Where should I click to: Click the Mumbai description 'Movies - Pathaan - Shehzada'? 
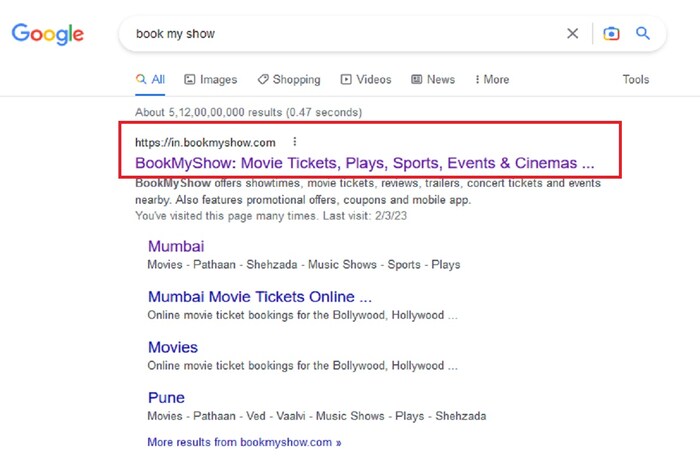point(304,265)
